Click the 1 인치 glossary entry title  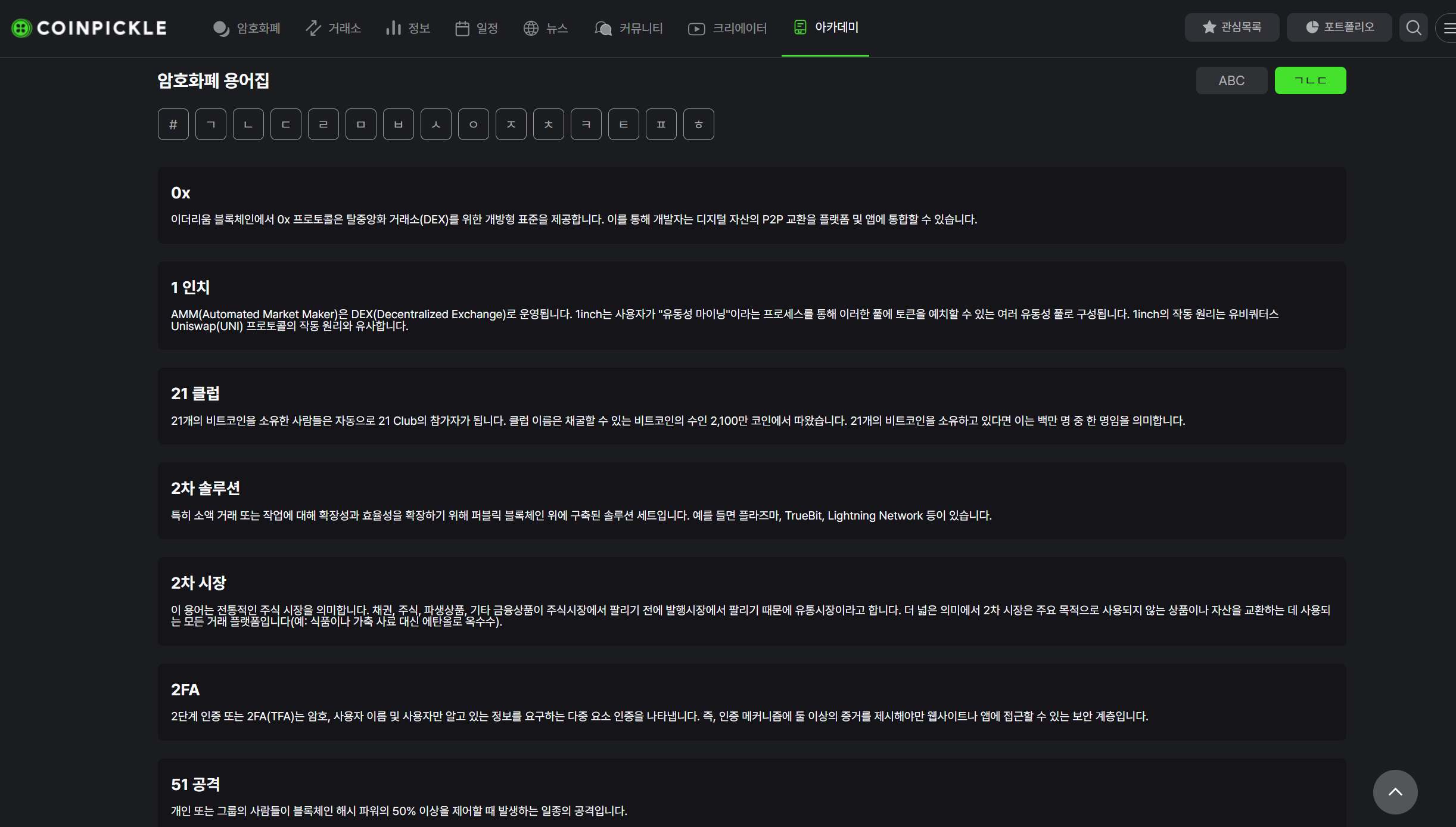[190, 287]
